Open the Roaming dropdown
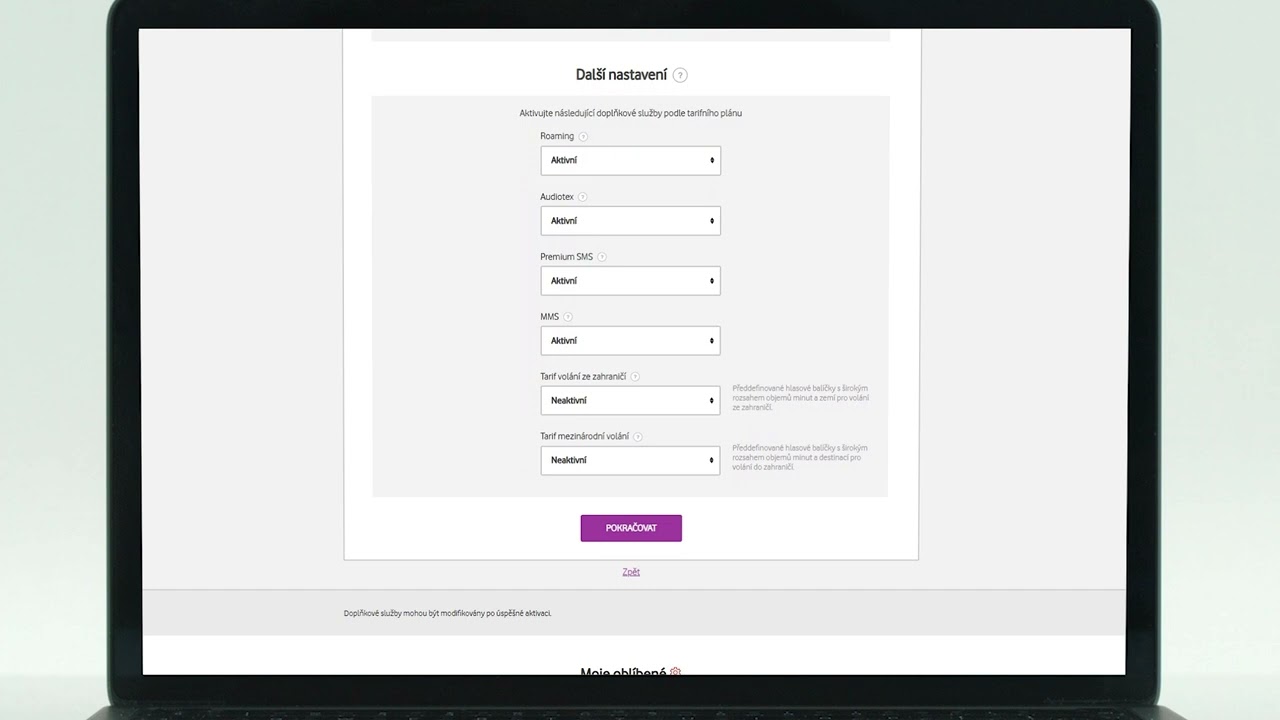Screen dimensions: 1280x720 pos(630,160)
